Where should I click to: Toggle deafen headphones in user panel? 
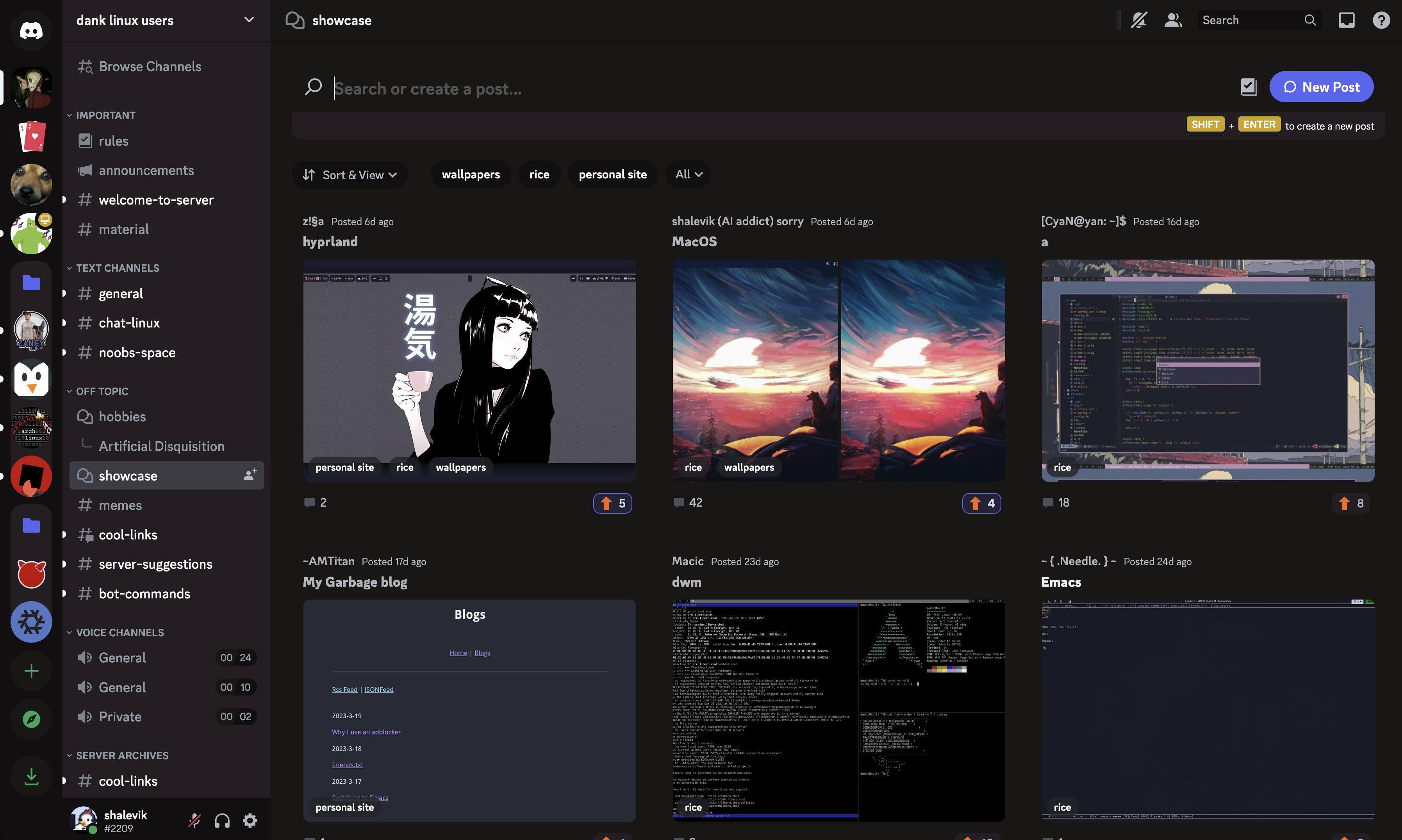point(222,820)
